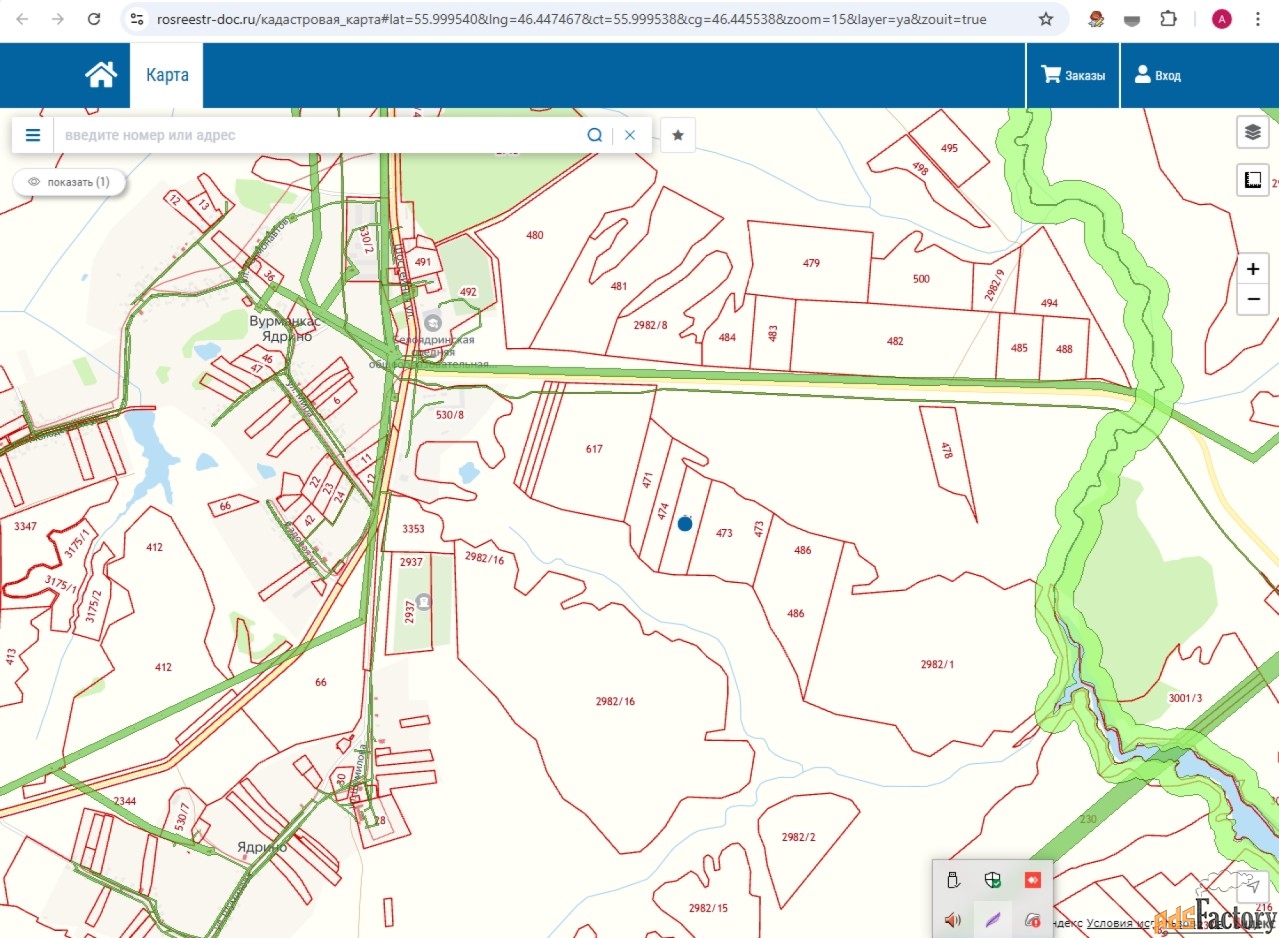The height and width of the screenshot is (938, 1279).
Task: Zoom in the map with plus
Action: 1252,269
